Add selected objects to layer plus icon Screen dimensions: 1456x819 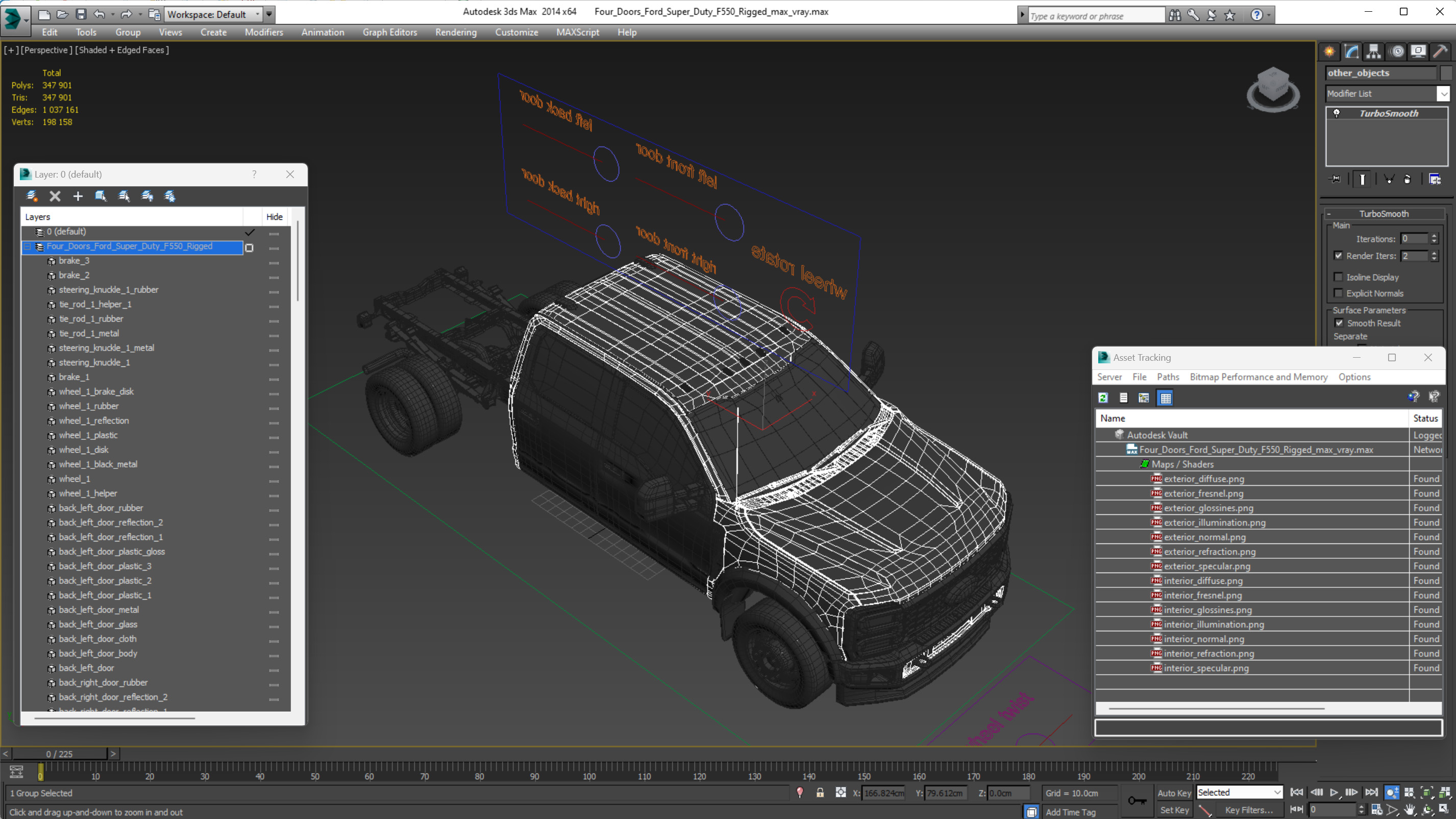[x=78, y=196]
